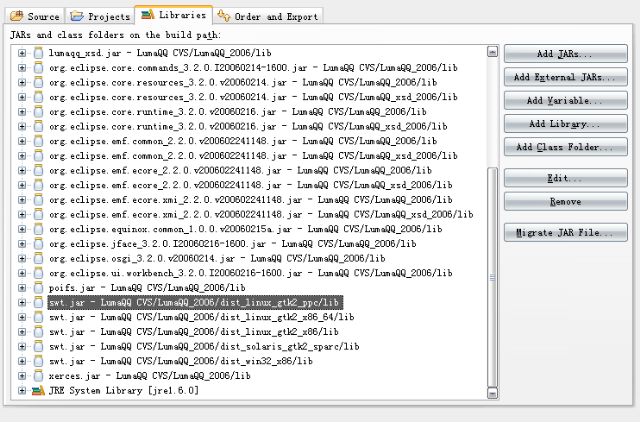Expand the org.eclipse.osgi jar node

point(22,259)
